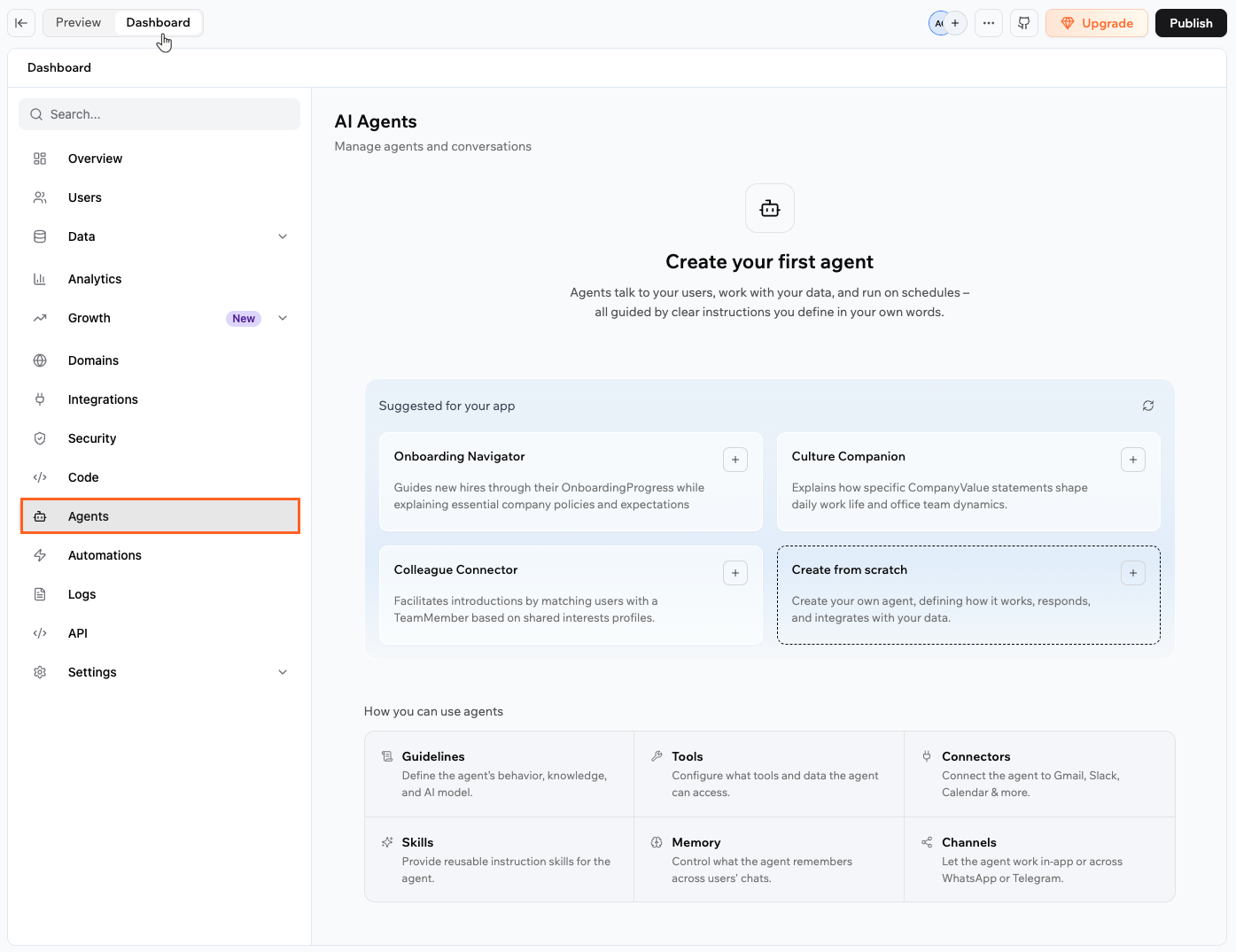Click the Security shield icon
Viewport: 1236px width, 952px height.
coord(40,438)
